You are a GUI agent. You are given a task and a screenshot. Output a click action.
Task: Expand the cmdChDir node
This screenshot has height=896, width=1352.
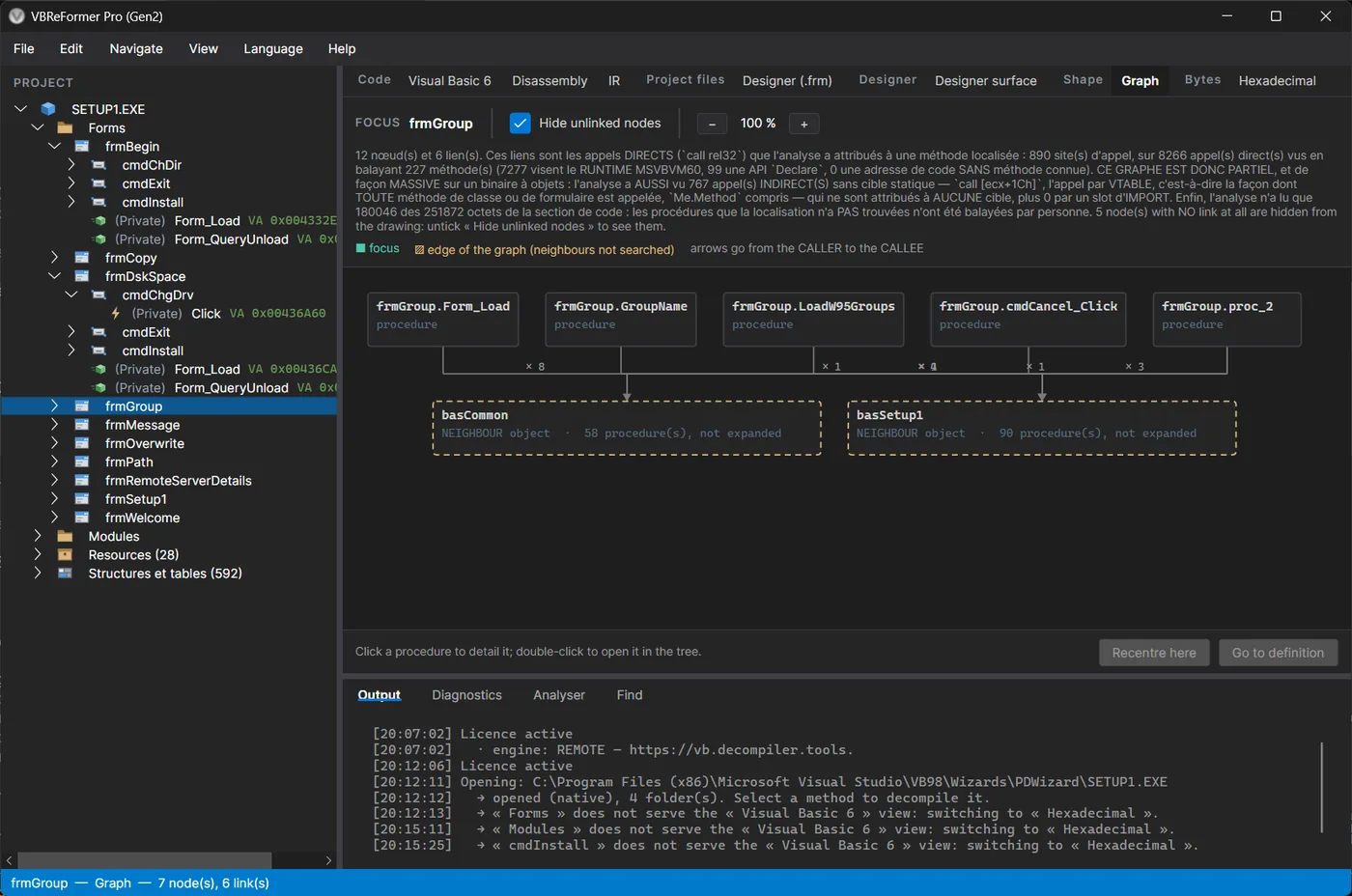[71, 165]
